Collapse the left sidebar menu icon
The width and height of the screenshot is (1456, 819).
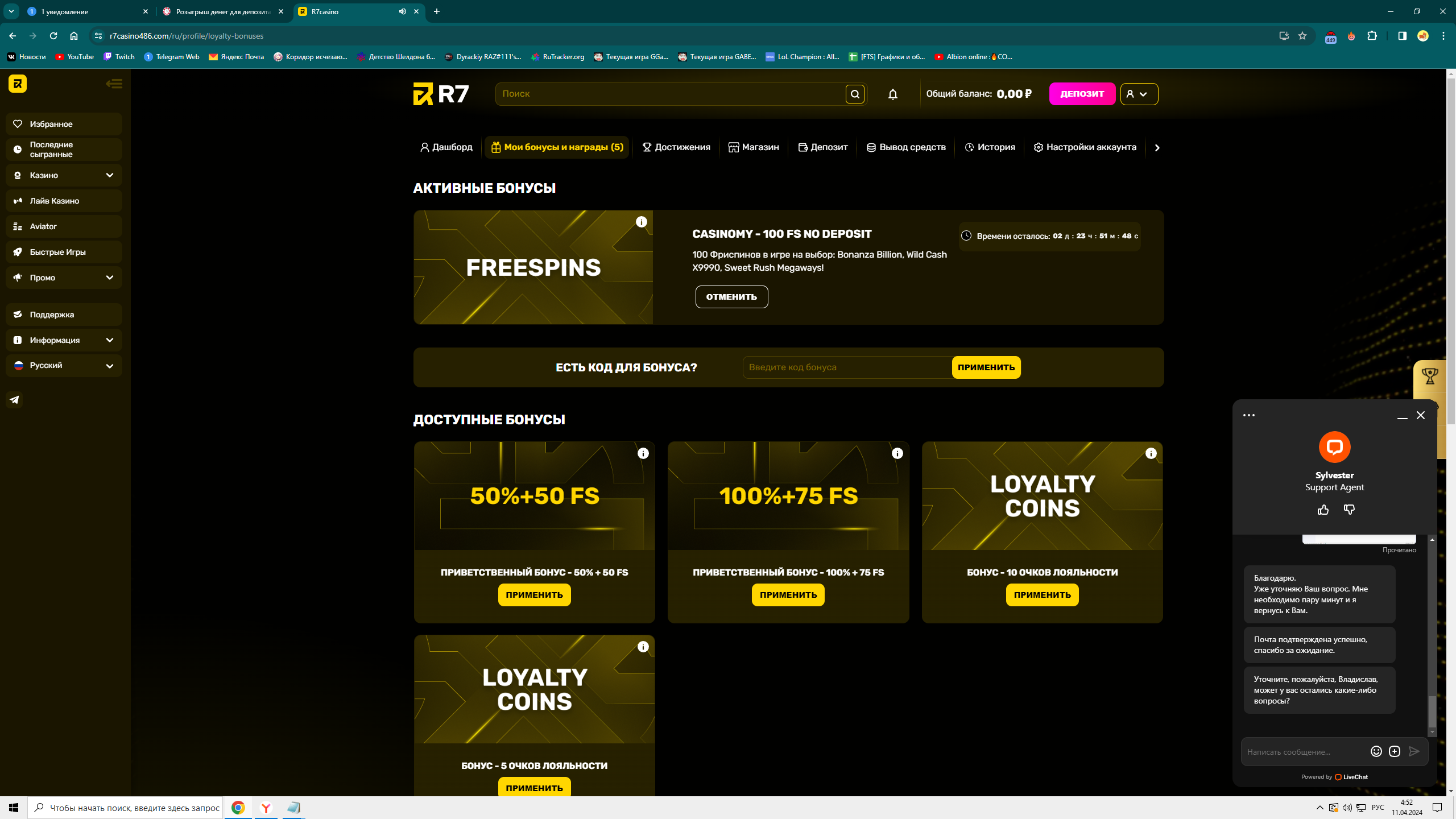(114, 84)
